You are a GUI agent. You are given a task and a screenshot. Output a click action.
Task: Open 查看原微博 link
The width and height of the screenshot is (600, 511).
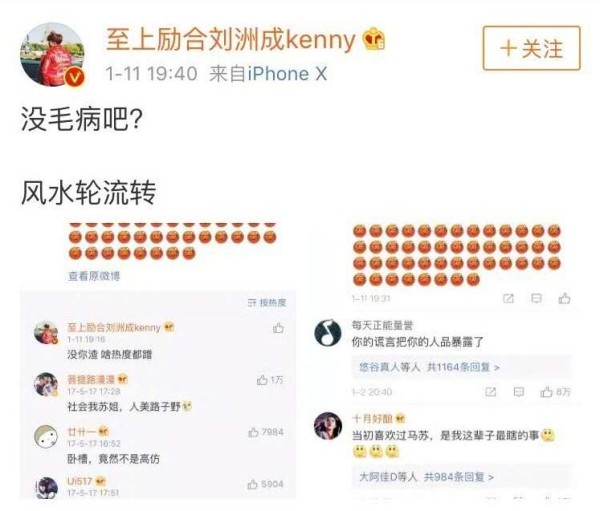[94, 276]
